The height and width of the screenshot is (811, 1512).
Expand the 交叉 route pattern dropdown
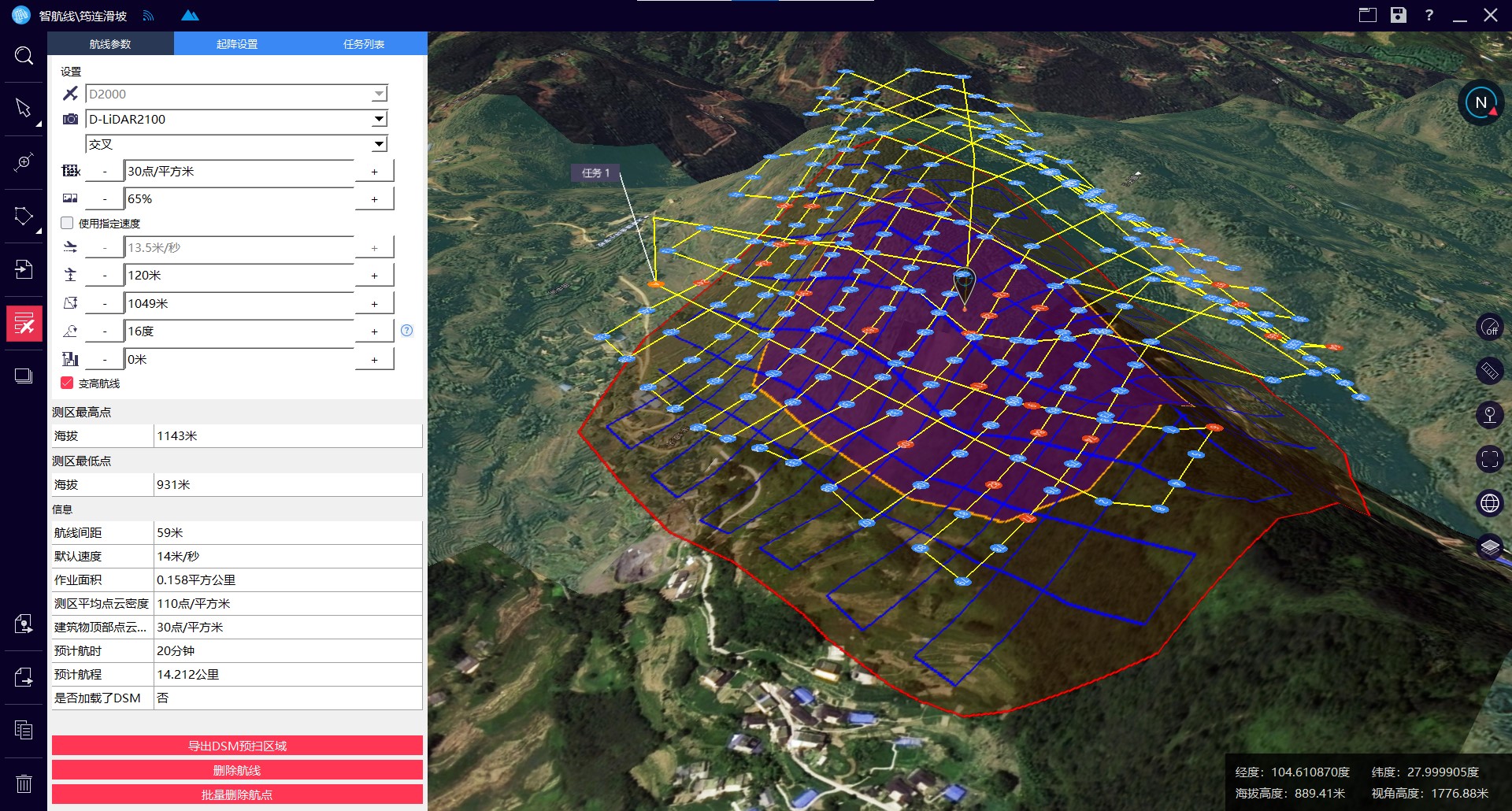click(379, 144)
